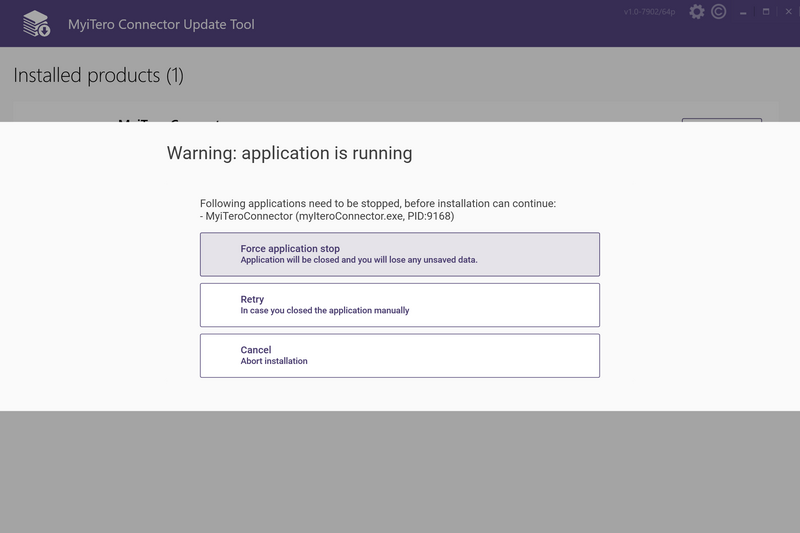
Task: Click the MyiTero Connector Update Tool logo
Action: tap(36, 23)
